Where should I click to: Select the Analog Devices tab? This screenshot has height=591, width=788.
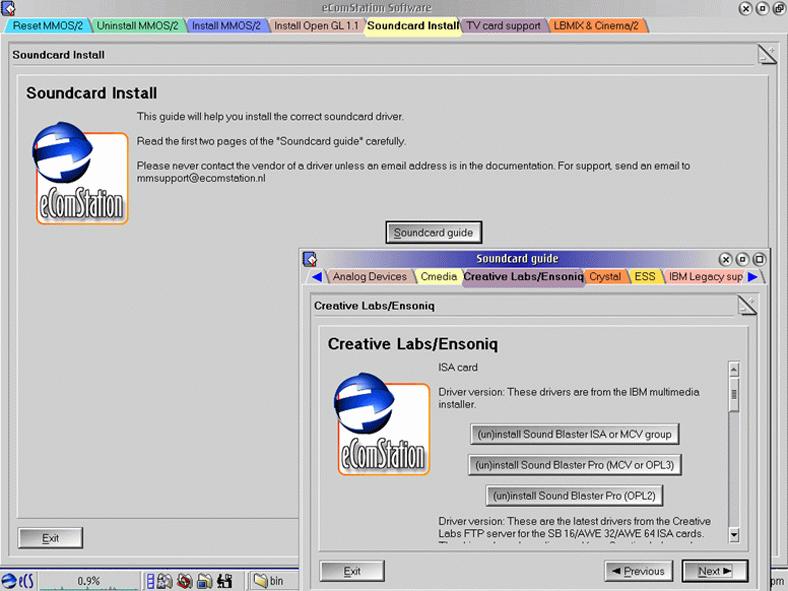[x=369, y=276]
